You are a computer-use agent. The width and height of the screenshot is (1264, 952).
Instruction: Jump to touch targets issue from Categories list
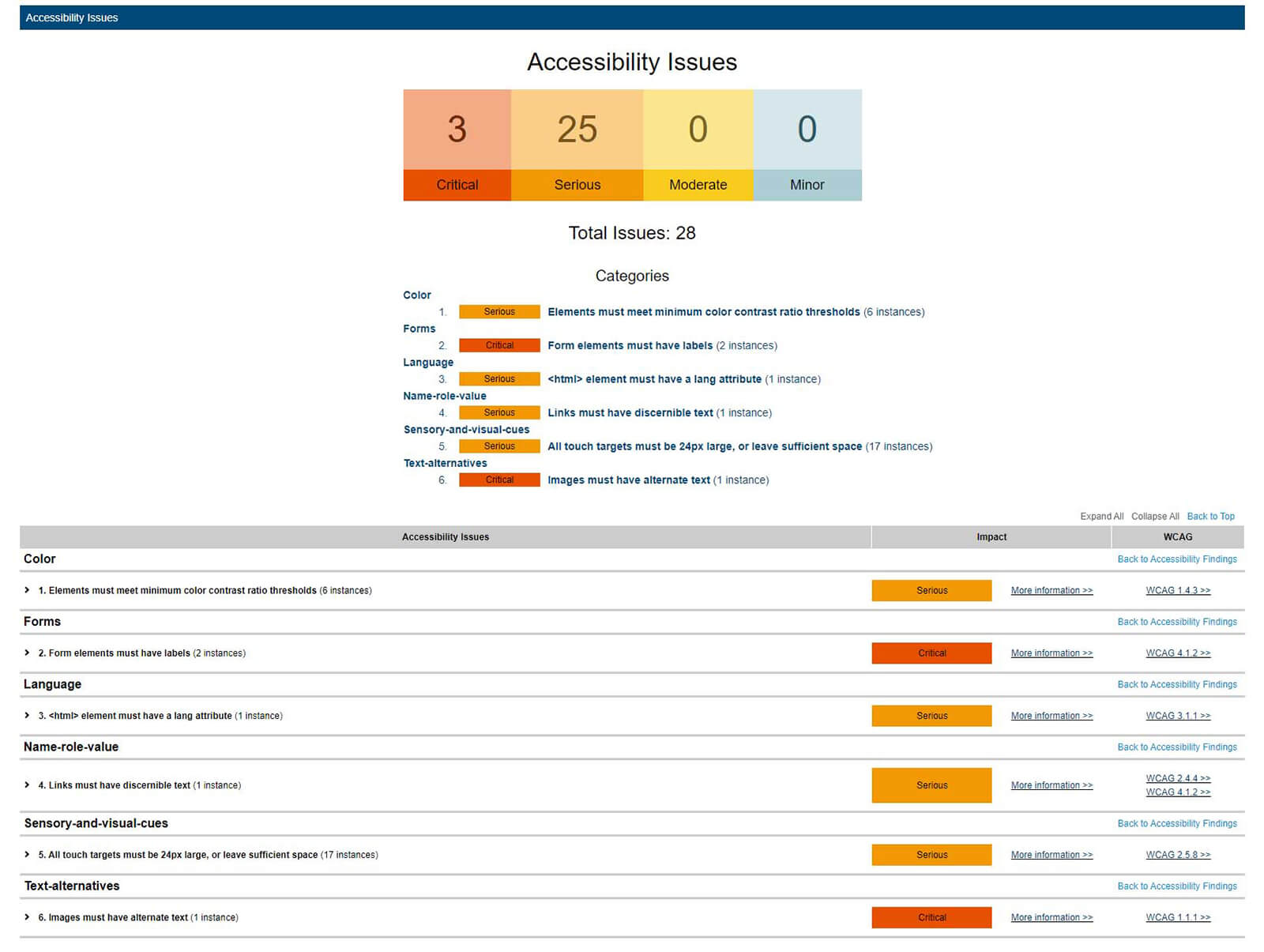click(x=704, y=446)
